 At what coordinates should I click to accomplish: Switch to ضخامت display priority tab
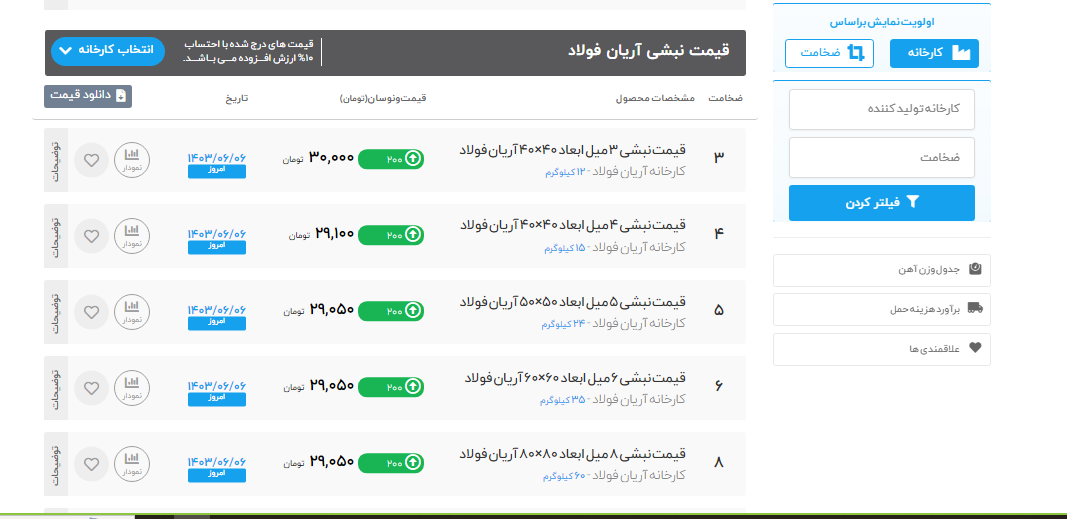[x=829, y=53]
